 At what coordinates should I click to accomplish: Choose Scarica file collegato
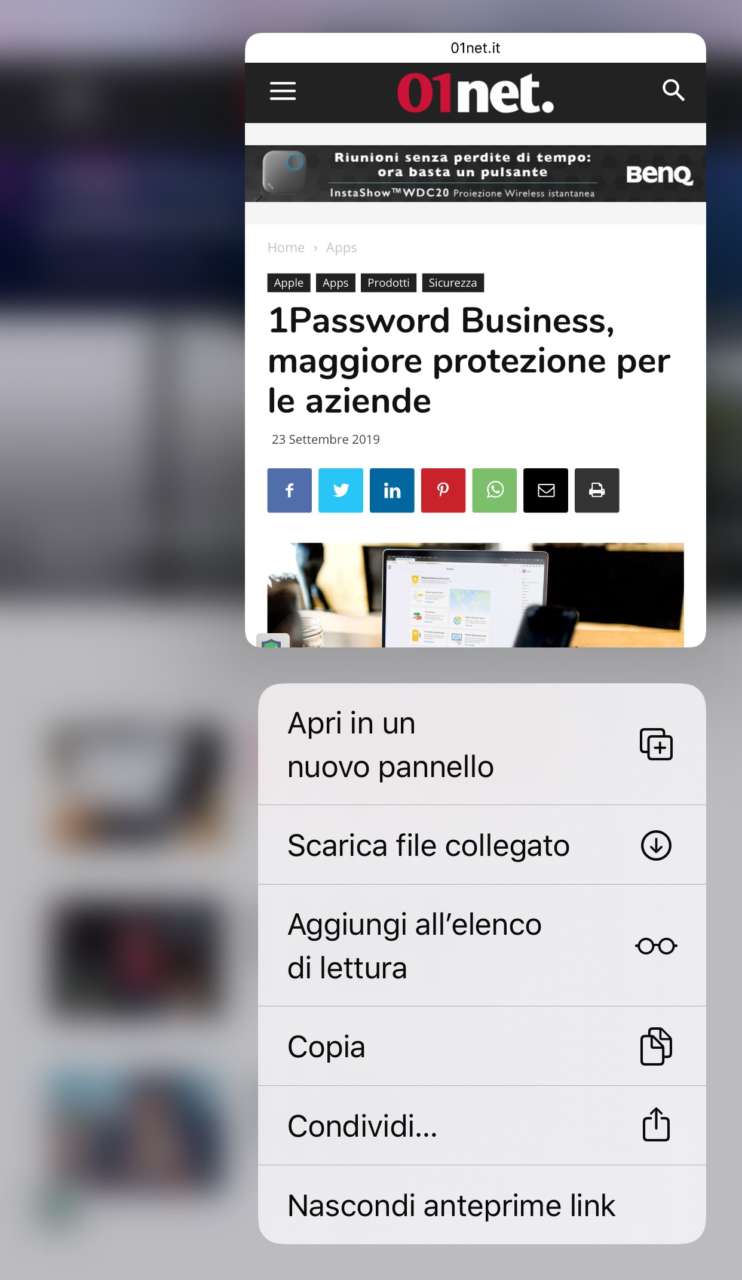(x=482, y=845)
